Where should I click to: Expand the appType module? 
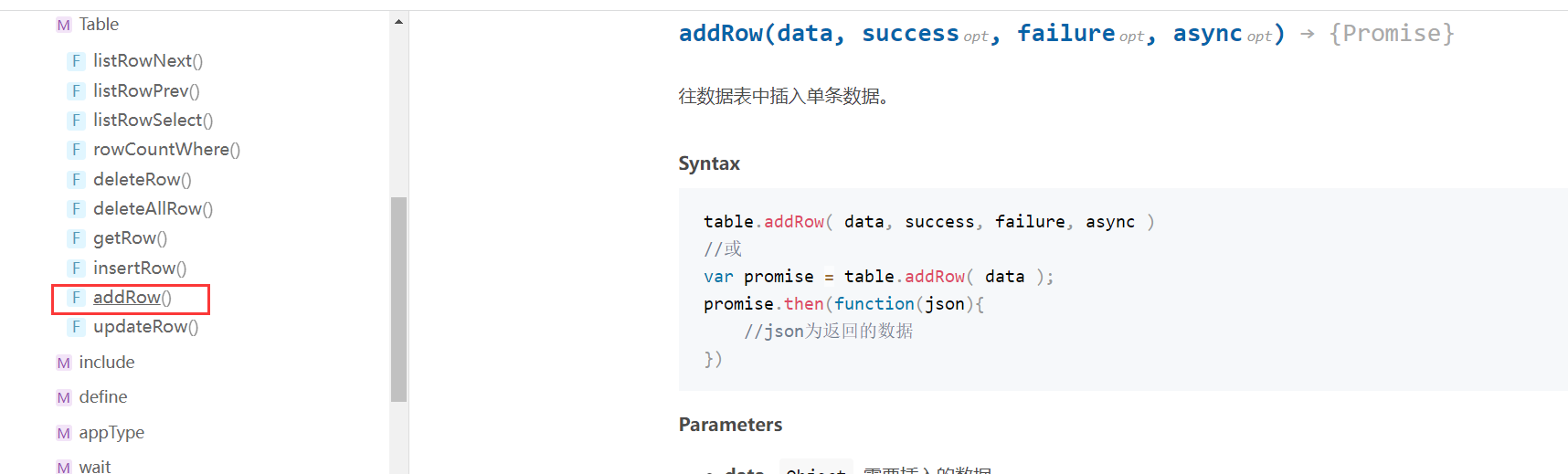pos(111,433)
